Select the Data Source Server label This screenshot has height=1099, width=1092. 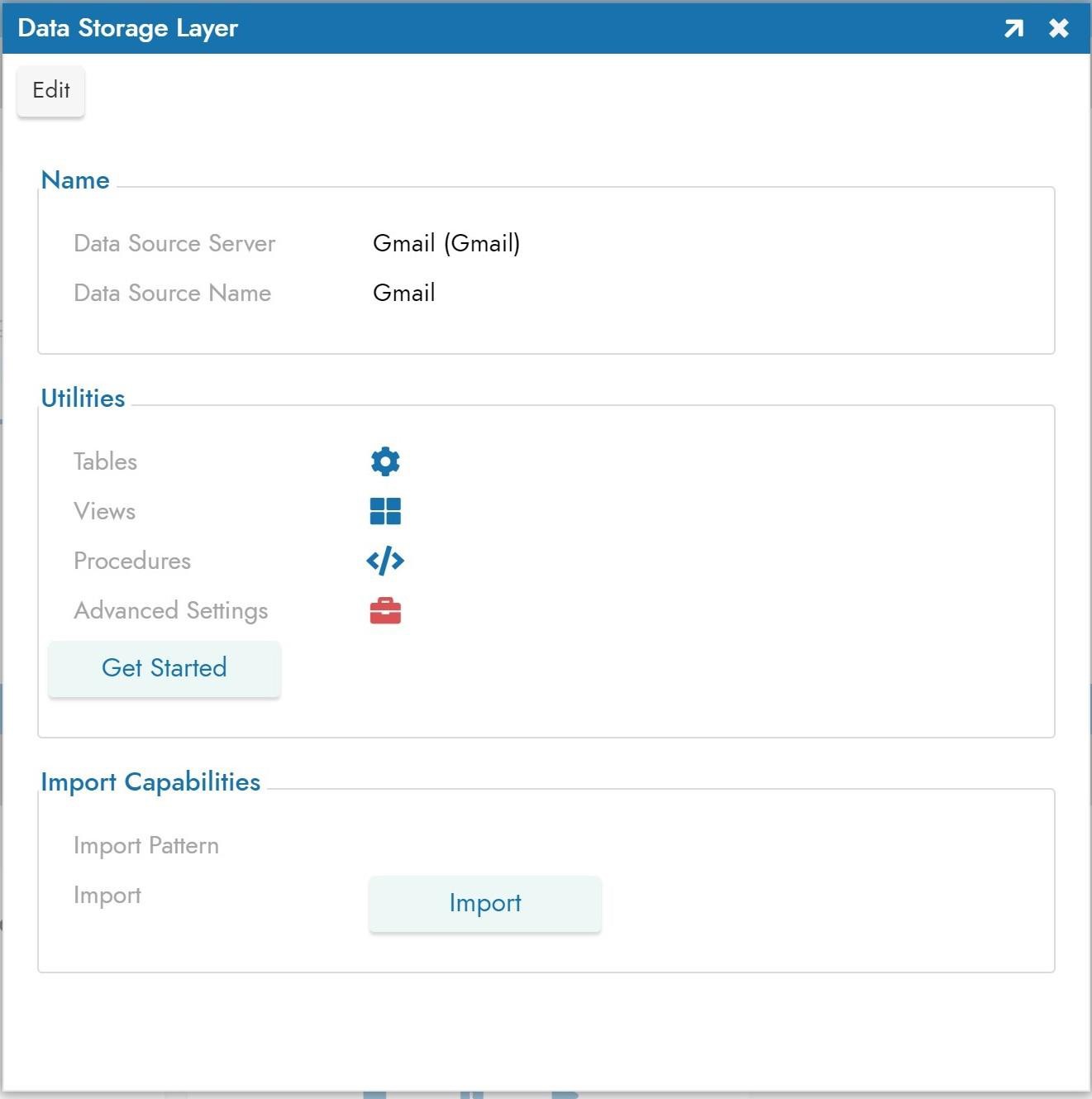point(174,243)
